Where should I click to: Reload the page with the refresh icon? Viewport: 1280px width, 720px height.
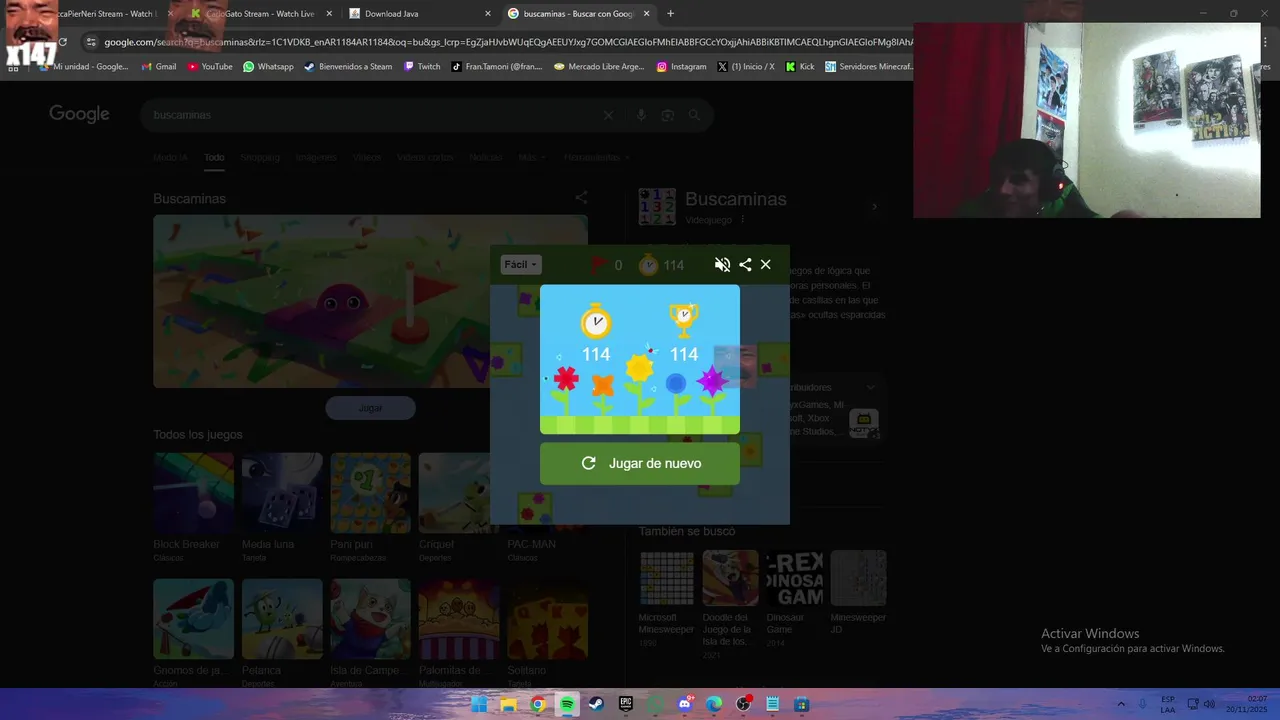click(x=62, y=42)
